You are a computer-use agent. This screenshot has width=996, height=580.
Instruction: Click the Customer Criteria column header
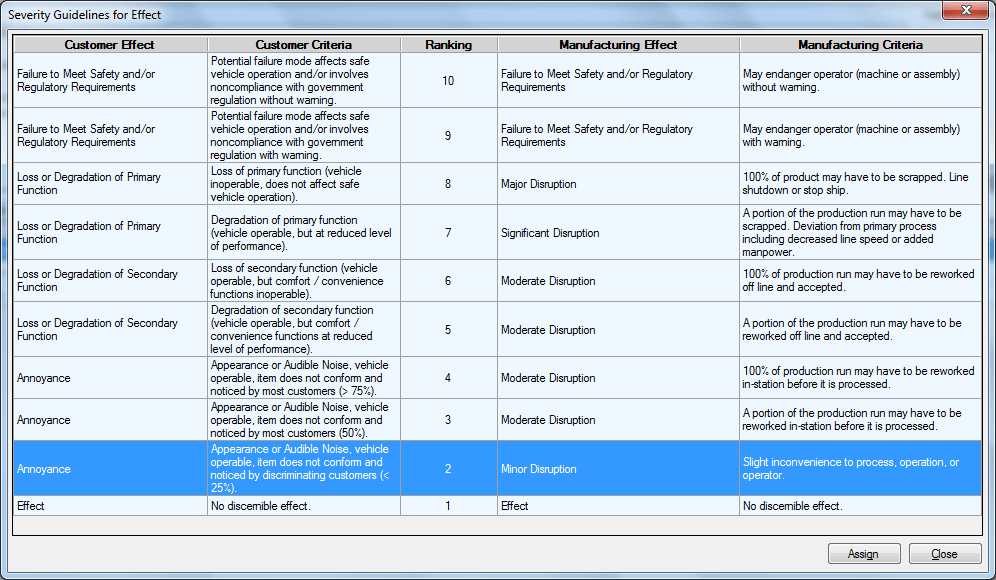(303, 45)
